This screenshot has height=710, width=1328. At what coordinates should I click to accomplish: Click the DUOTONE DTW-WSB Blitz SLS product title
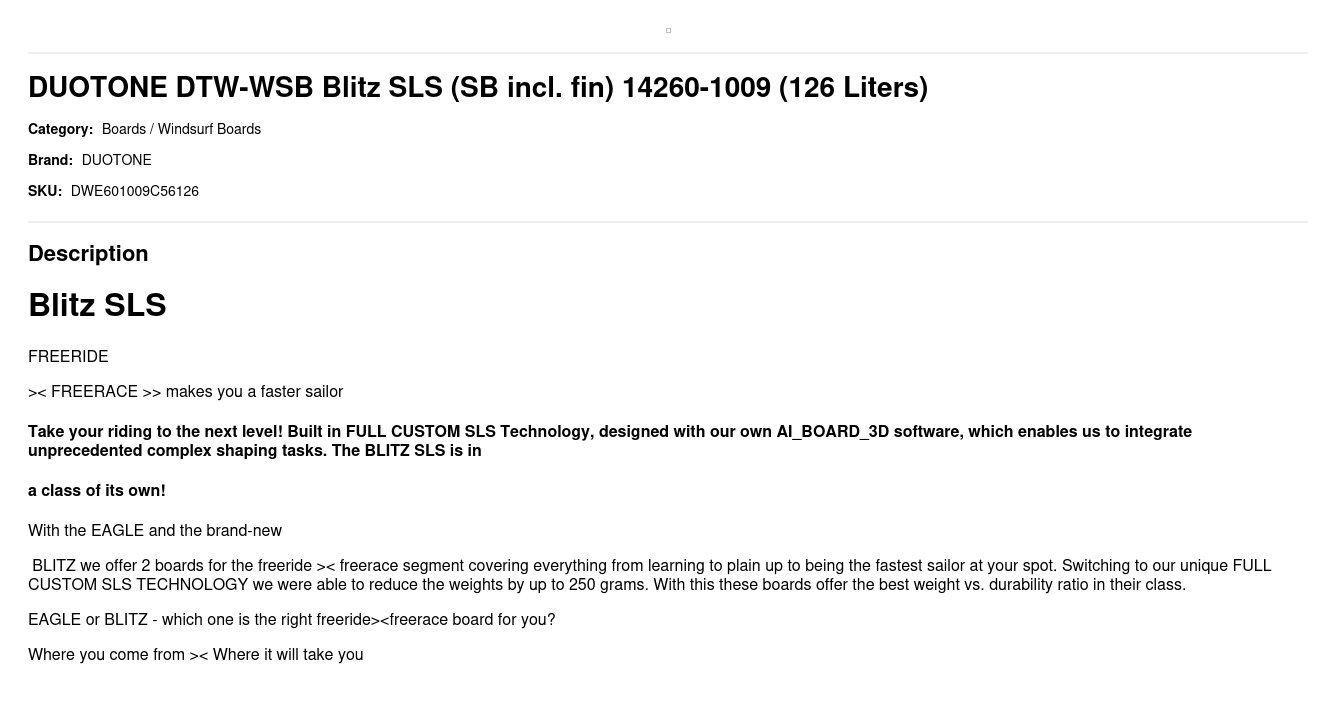tap(477, 88)
